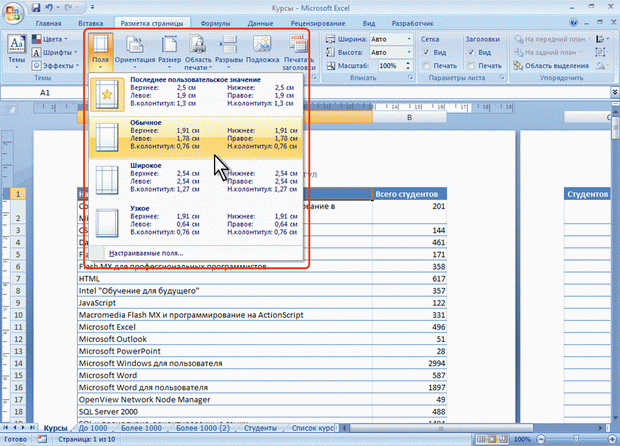The height and width of the screenshot is (446, 620).
Task: Switch to Page Layout view in status bar
Action: tap(492, 439)
